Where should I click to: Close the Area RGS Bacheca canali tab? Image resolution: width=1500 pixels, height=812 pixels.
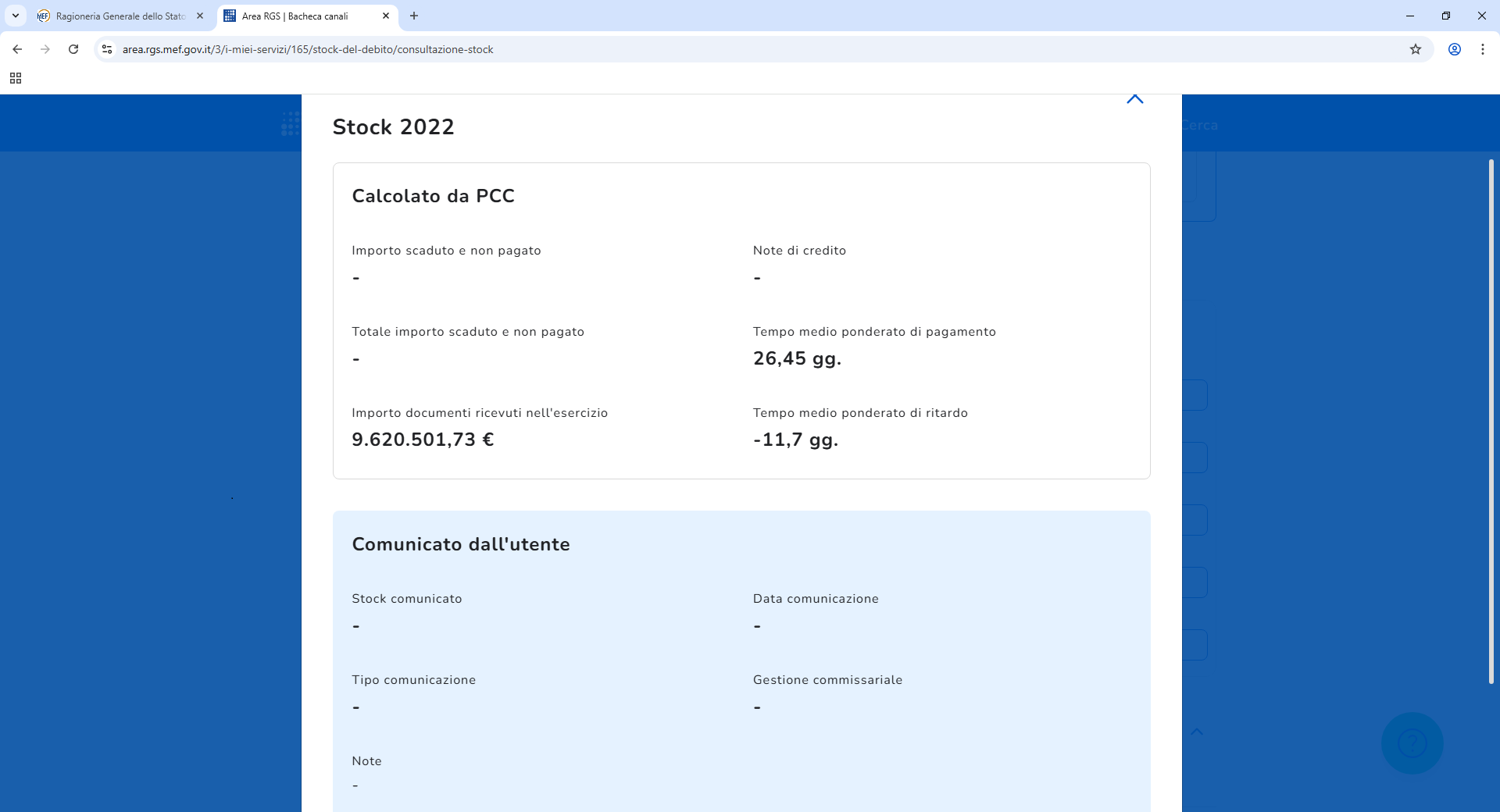coord(386,16)
